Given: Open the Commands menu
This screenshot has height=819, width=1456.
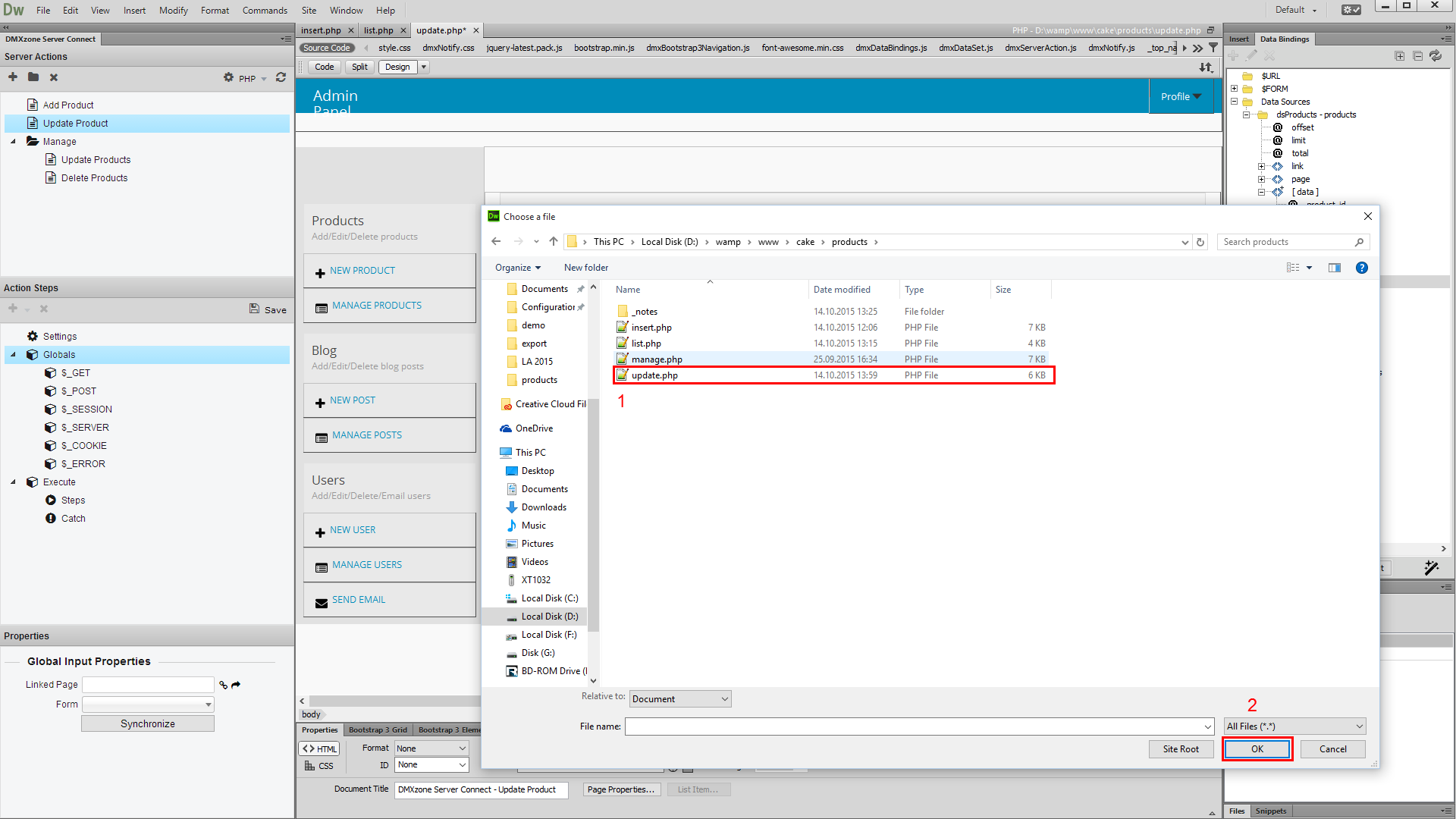Looking at the screenshot, I should pos(265,11).
